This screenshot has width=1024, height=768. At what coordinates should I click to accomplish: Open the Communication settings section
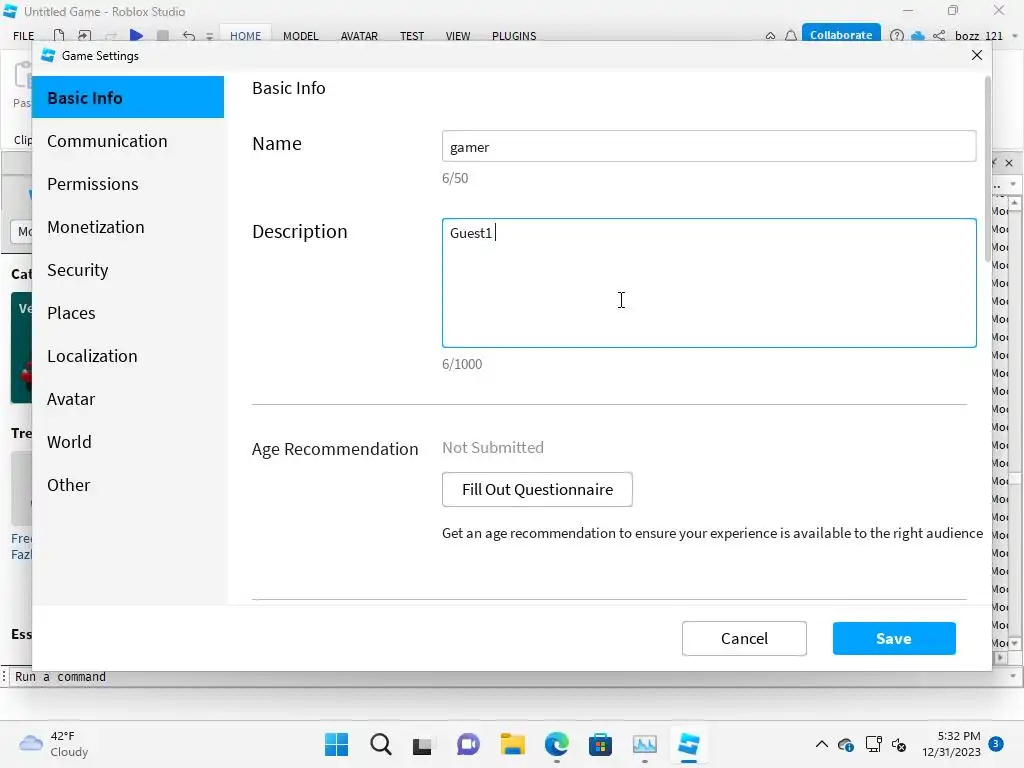coord(128,141)
